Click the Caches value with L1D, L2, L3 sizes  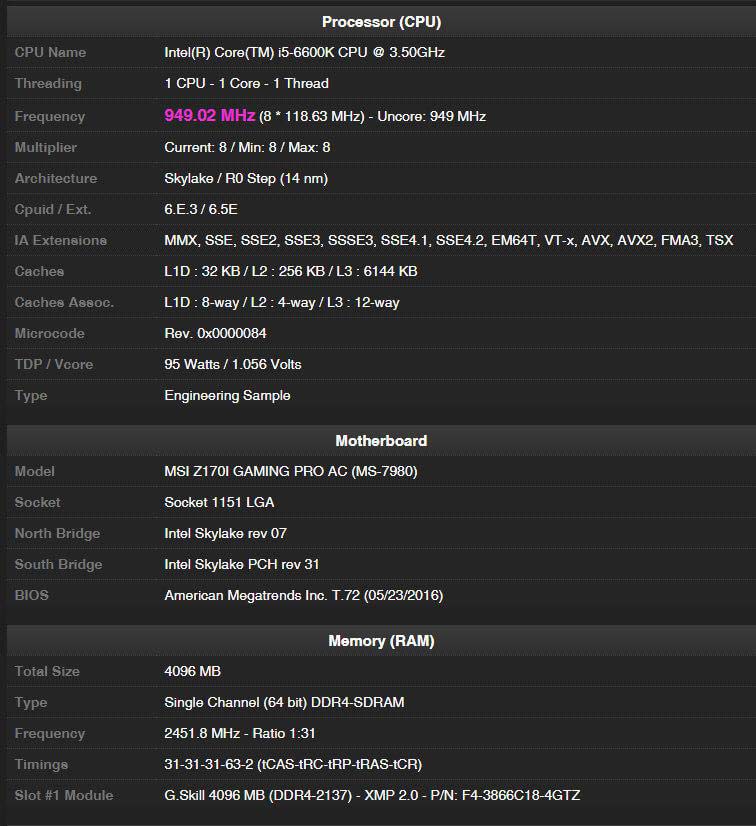(x=290, y=271)
